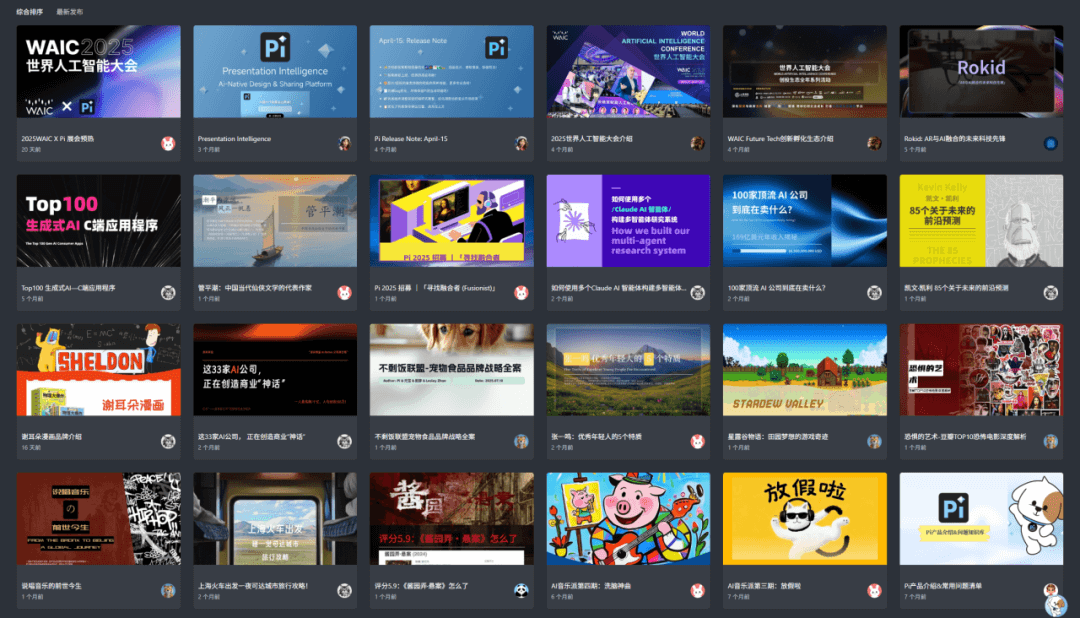Click the panda avatar on 评分5.9 card
1080x618 pixels.
(x=521, y=590)
